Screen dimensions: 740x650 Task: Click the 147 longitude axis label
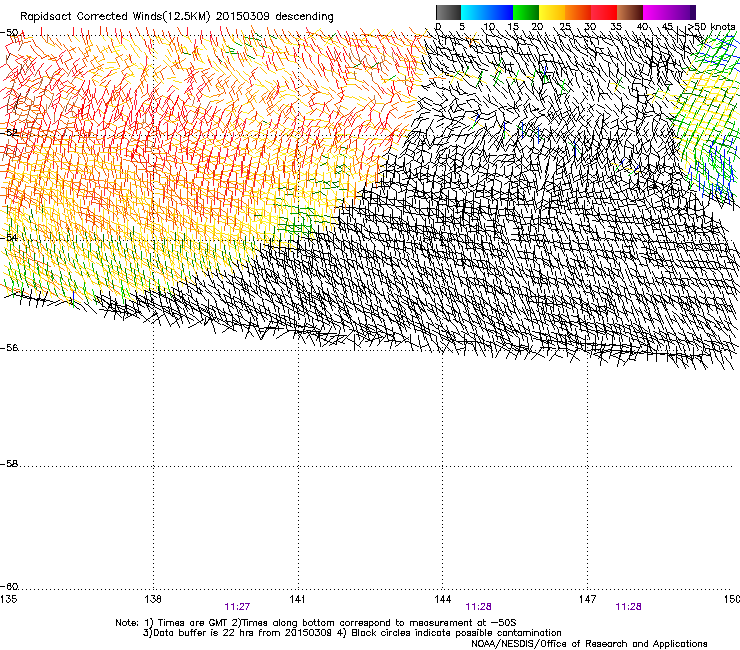click(587, 599)
